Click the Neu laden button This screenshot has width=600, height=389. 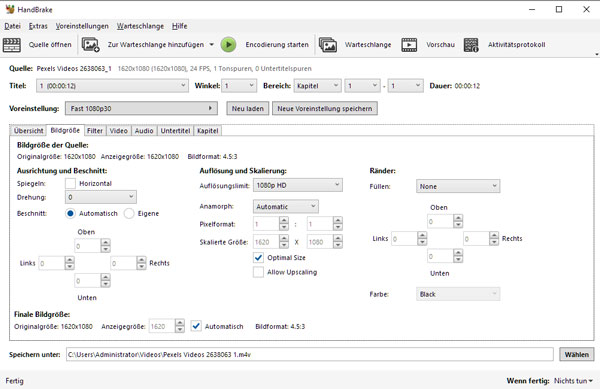(x=248, y=109)
